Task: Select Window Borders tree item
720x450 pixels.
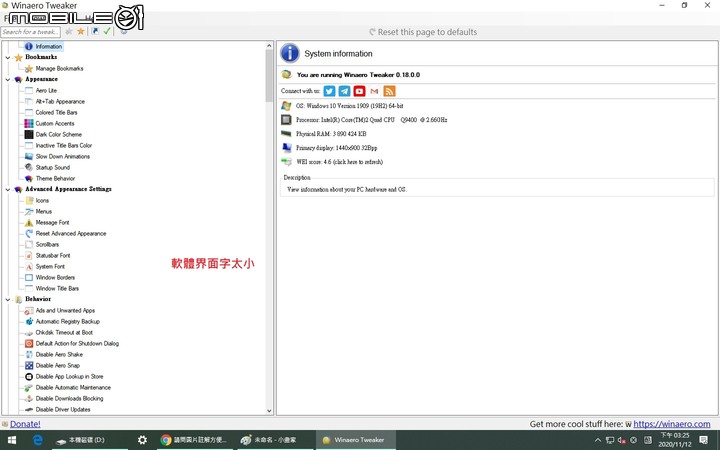Action: (55, 278)
